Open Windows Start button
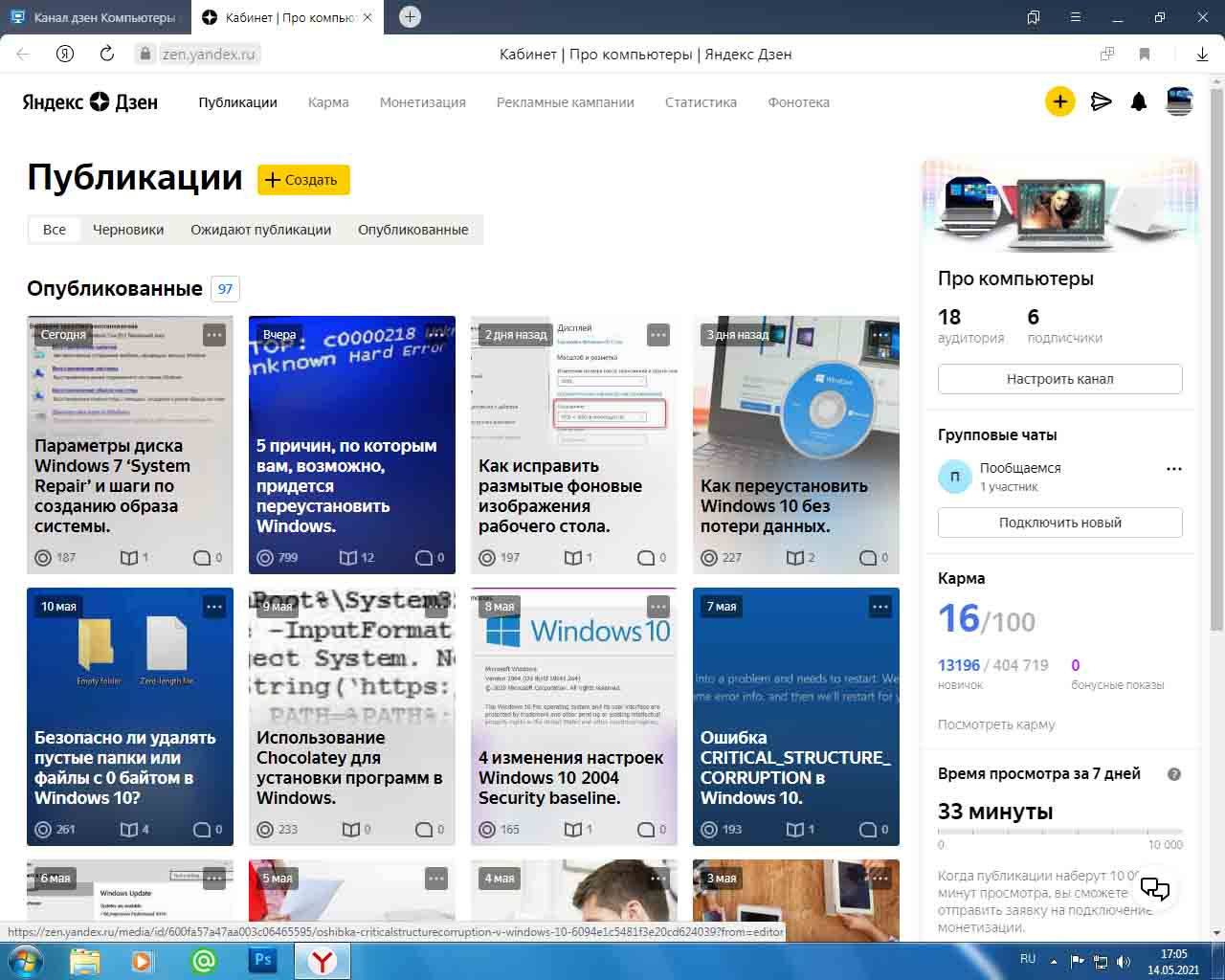 click(26, 961)
